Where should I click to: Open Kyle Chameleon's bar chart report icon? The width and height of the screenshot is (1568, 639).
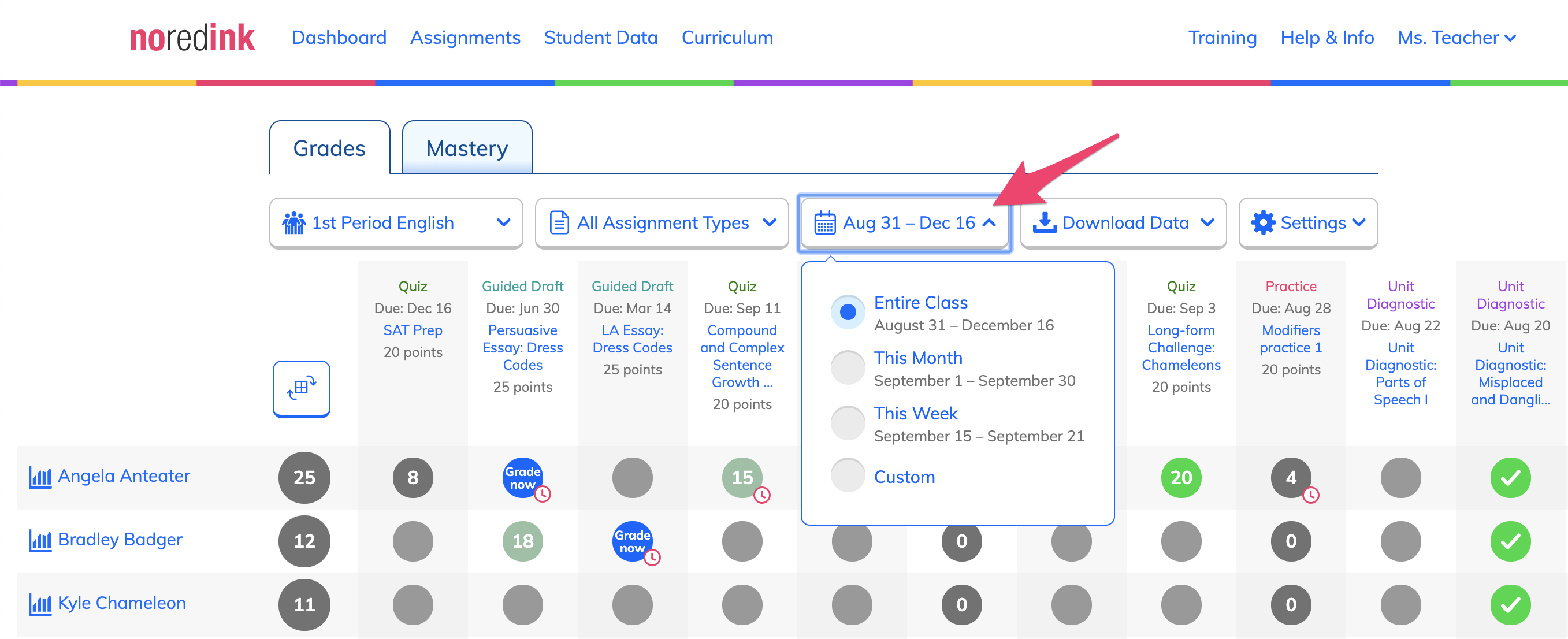40,604
